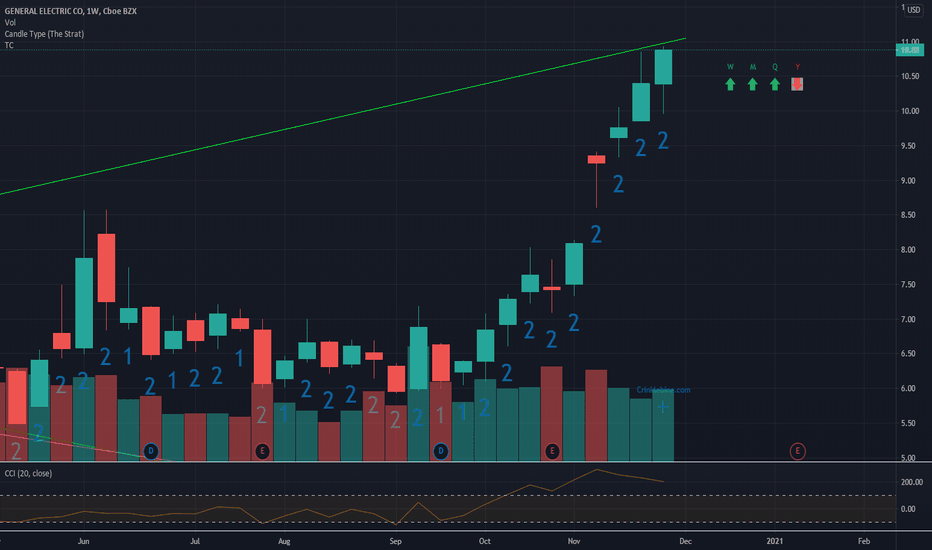Click the Nov label on the time axis
The height and width of the screenshot is (550, 932).
click(574, 541)
